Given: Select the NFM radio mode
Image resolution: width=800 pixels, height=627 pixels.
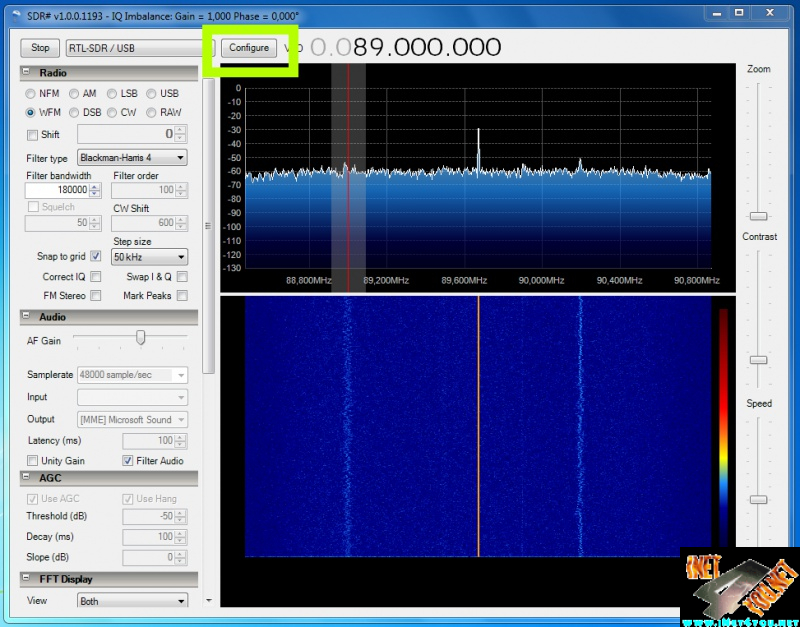Looking at the screenshot, I should pyautogui.click(x=32, y=94).
